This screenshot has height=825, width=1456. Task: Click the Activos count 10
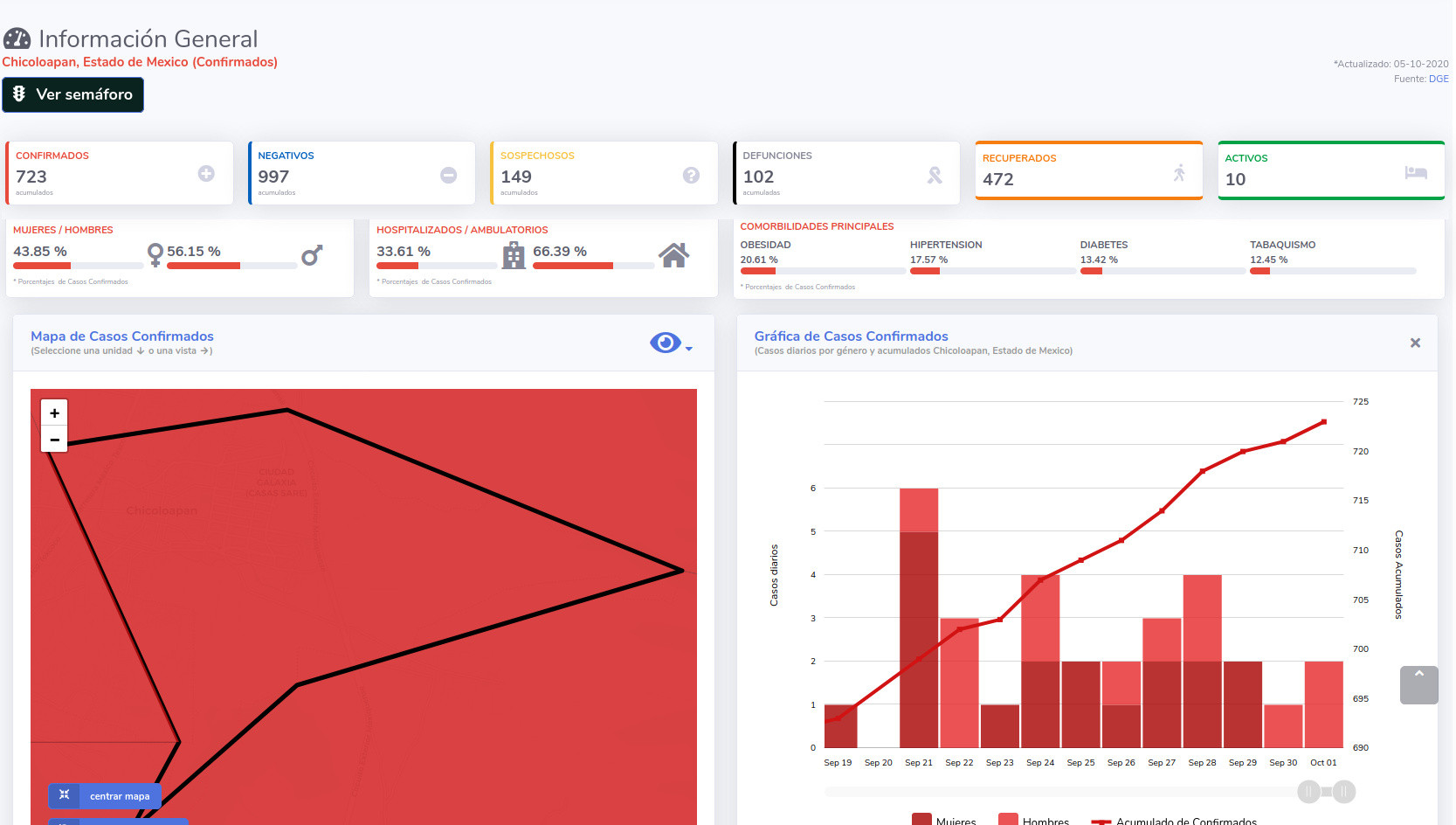click(x=1235, y=179)
